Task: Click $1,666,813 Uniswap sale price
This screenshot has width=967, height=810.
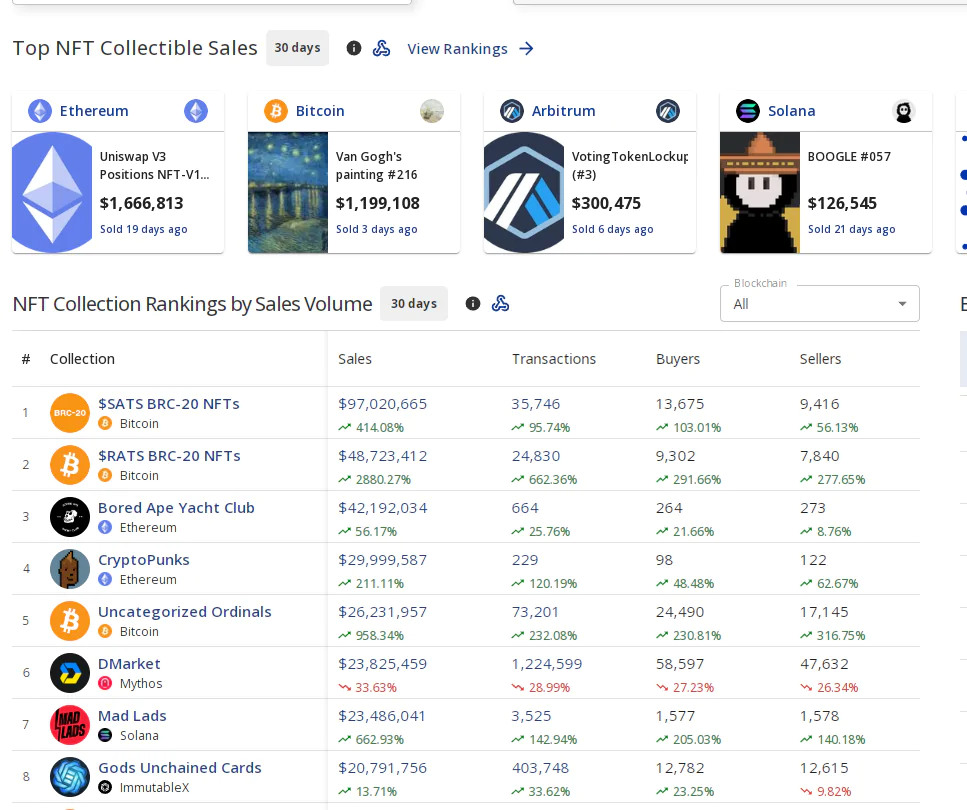Action: pos(142,203)
